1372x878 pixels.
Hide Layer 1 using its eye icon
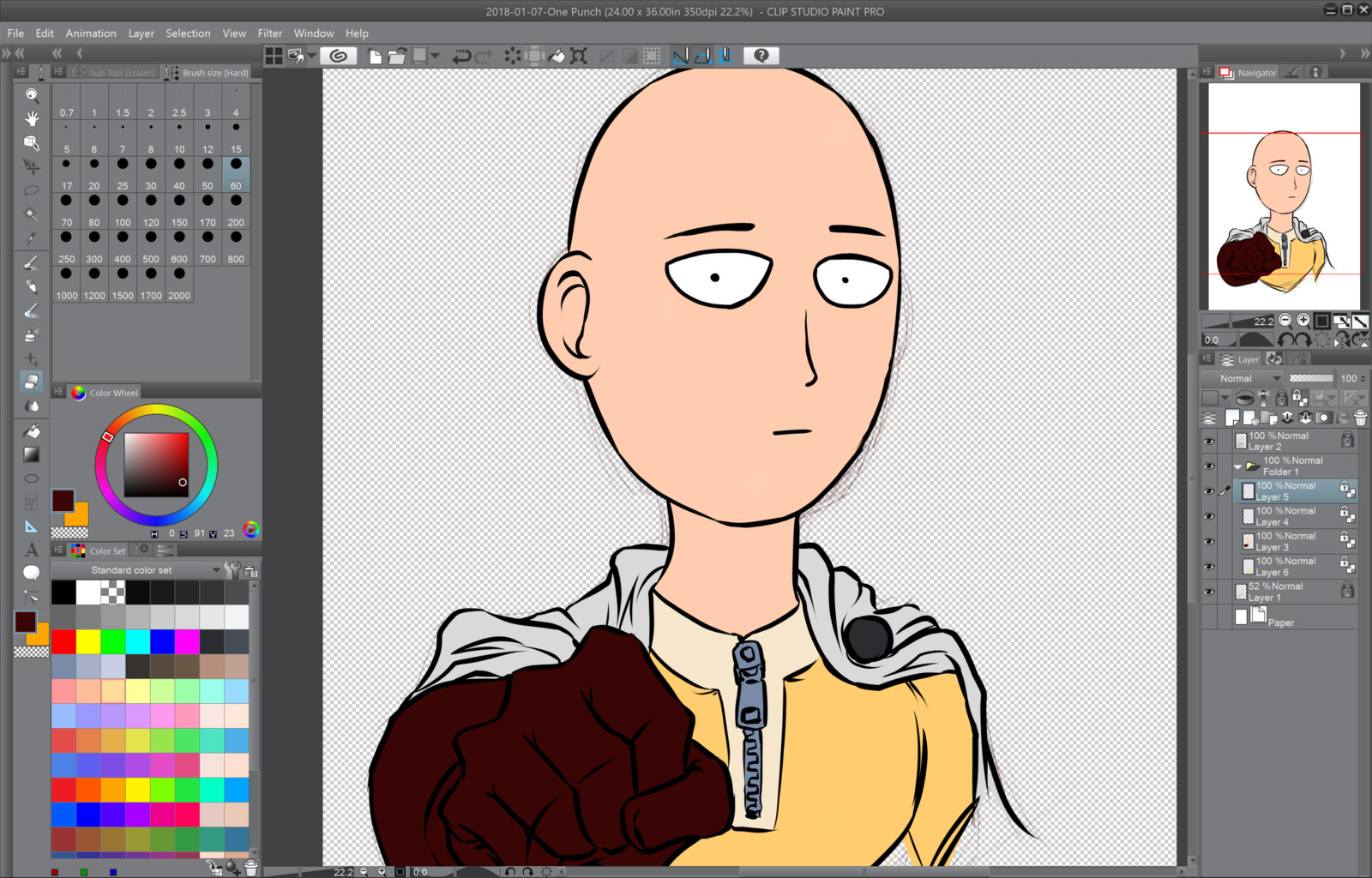(x=1209, y=592)
